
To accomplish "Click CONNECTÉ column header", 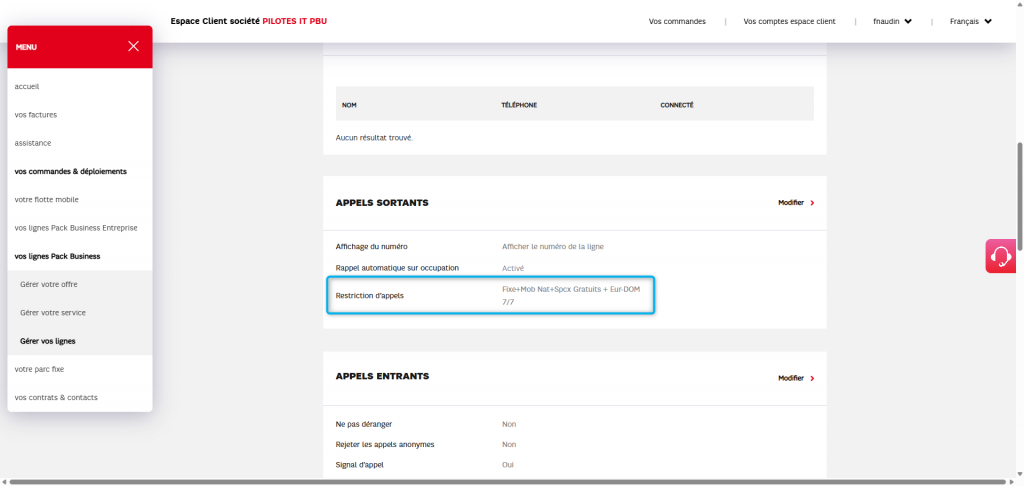I will point(677,105).
